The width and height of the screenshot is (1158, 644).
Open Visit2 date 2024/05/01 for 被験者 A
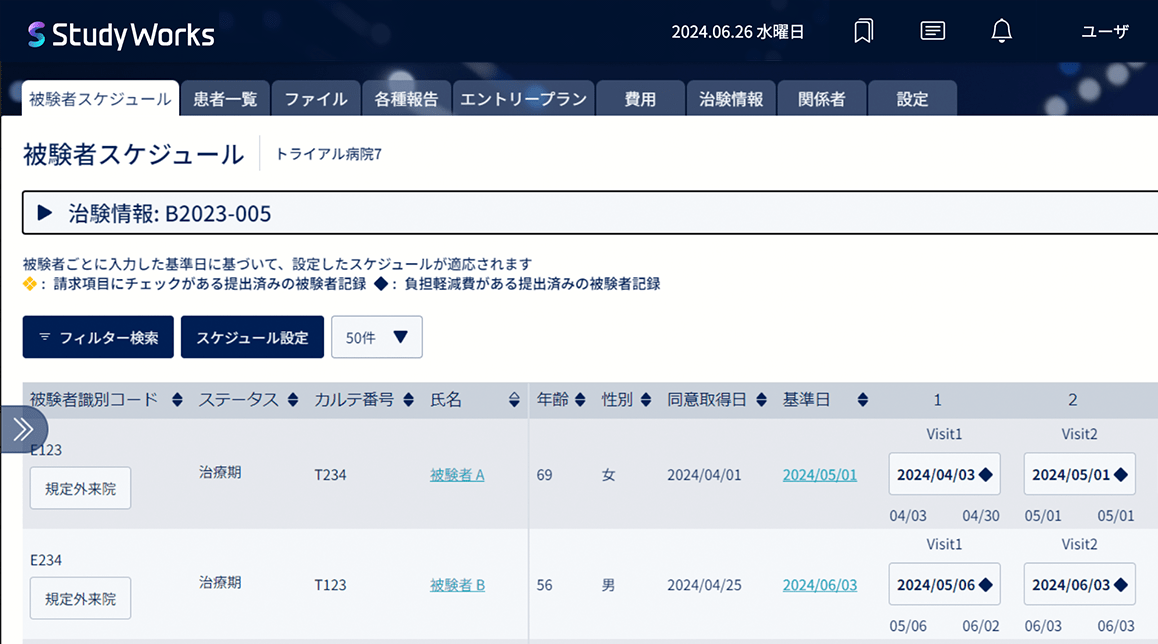(x=1080, y=474)
